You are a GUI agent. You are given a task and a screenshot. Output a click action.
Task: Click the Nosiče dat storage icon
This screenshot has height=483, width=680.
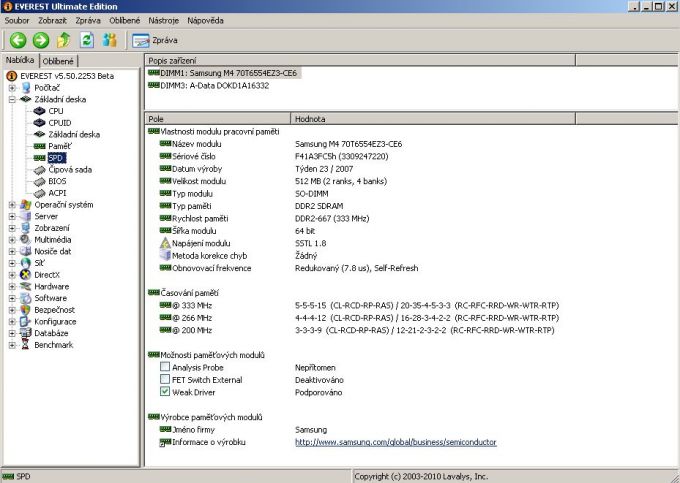tap(26, 251)
